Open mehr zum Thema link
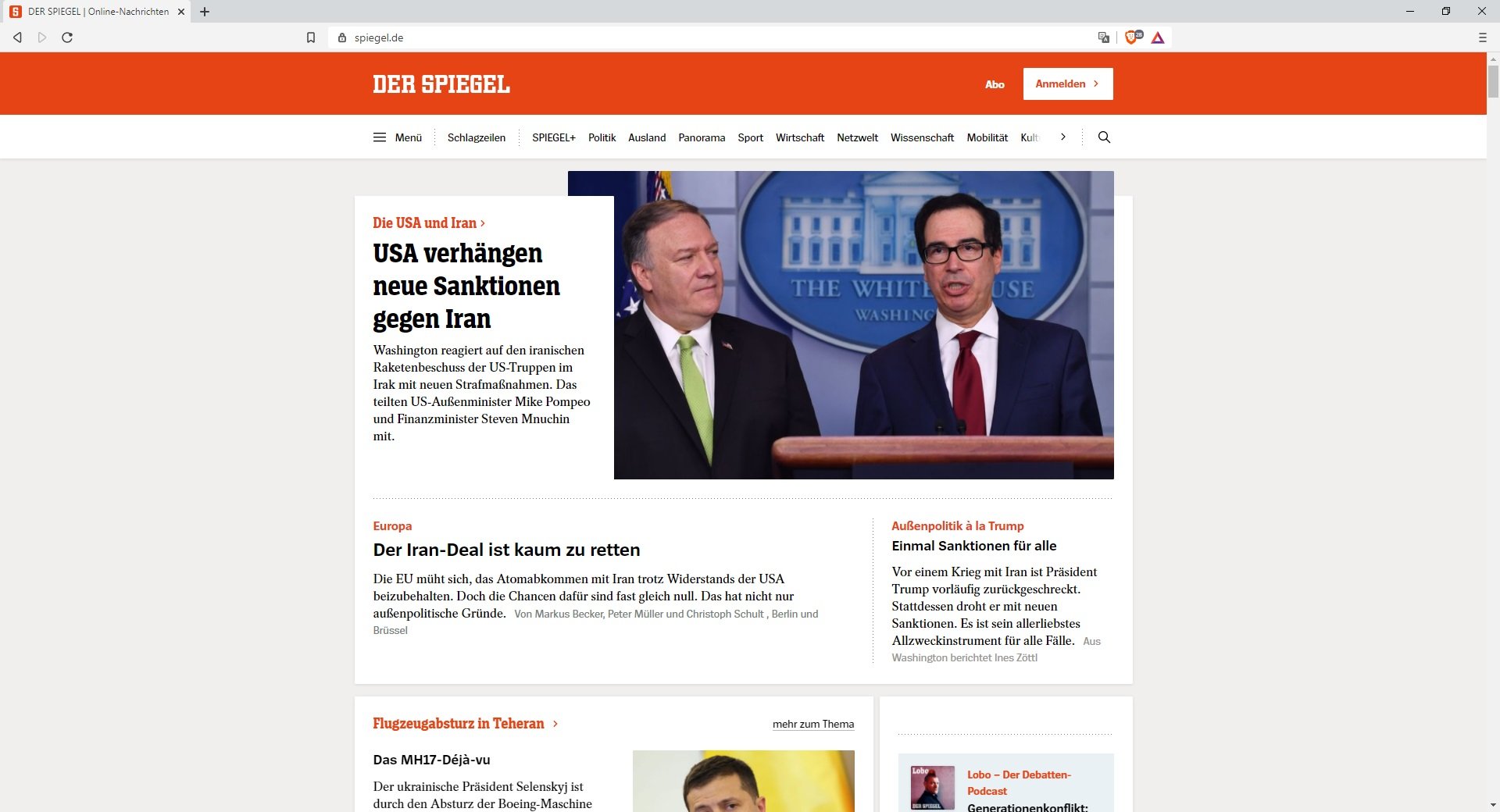The height and width of the screenshot is (812, 1500). [x=813, y=725]
